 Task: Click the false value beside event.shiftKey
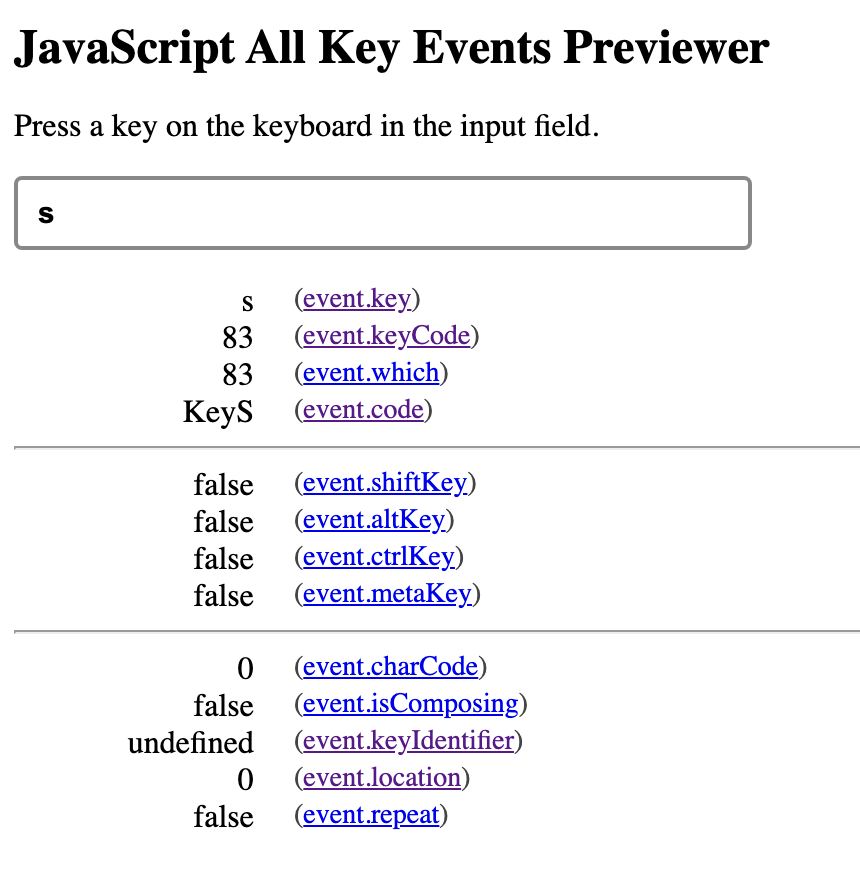point(223,485)
